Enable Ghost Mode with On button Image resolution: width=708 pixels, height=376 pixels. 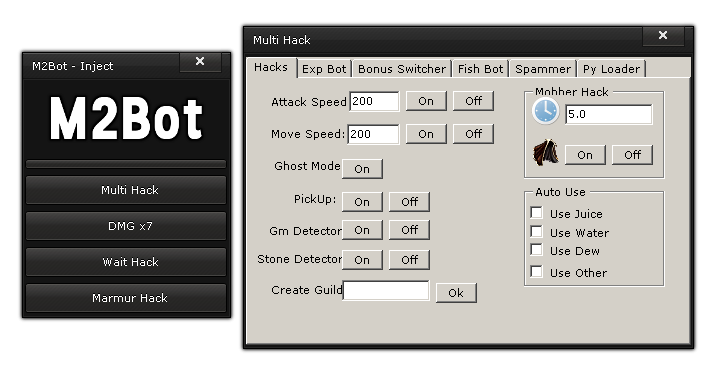pos(362,169)
